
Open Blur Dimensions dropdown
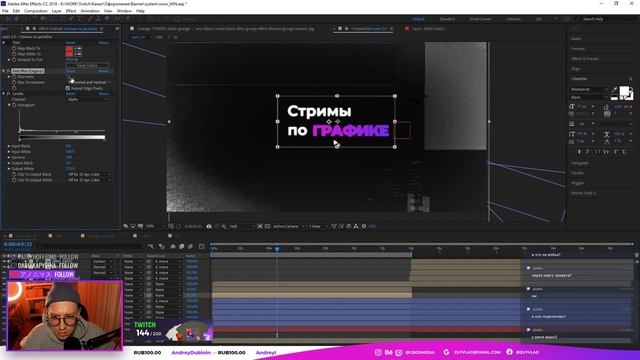[89, 82]
